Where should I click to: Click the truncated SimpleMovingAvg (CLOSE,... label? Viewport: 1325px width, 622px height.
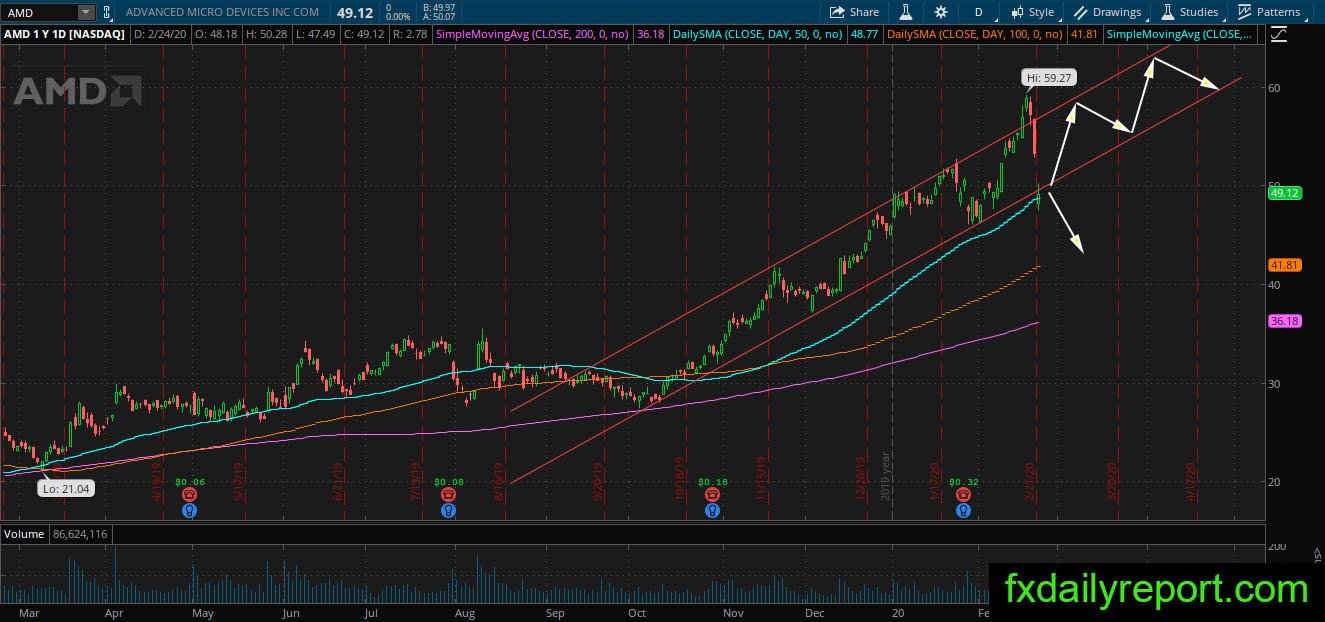tap(1180, 34)
